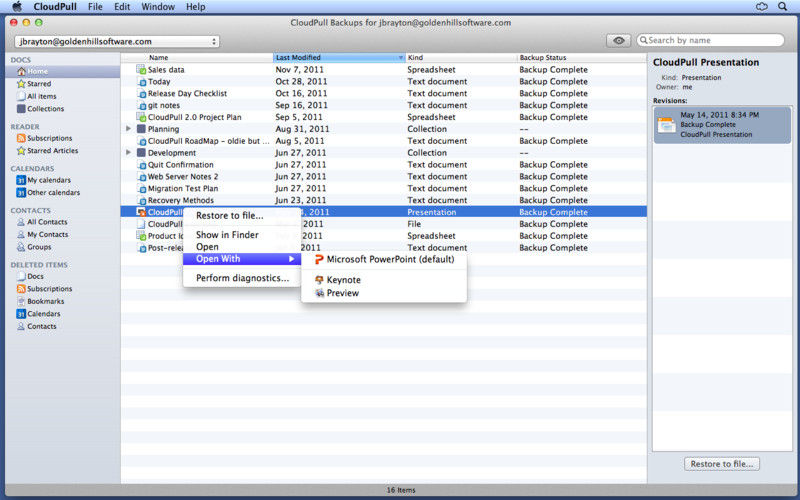Choose Perform diagnostics... in context menu

point(242,278)
